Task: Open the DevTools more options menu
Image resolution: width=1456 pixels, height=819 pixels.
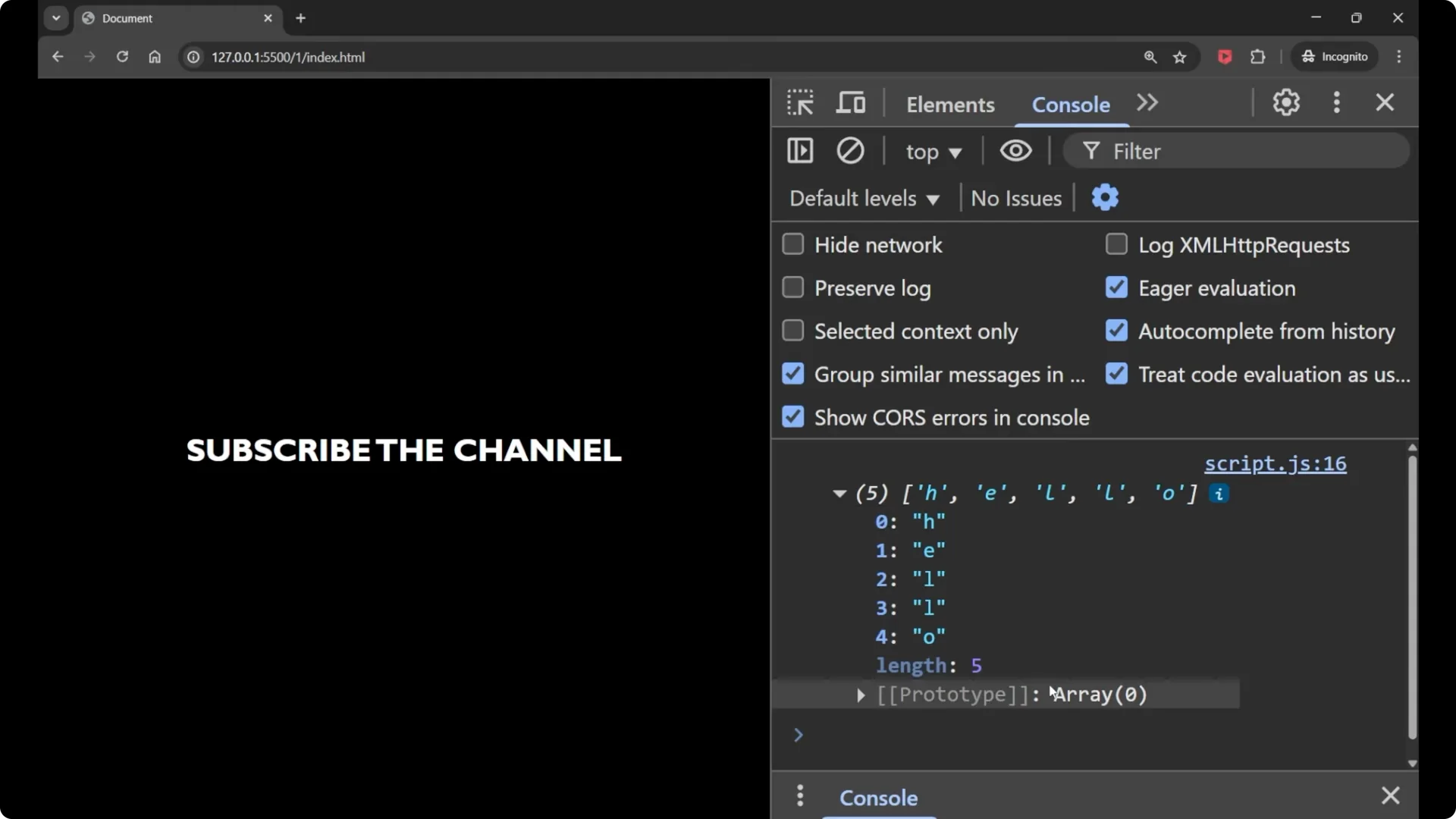Action: (x=1336, y=102)
